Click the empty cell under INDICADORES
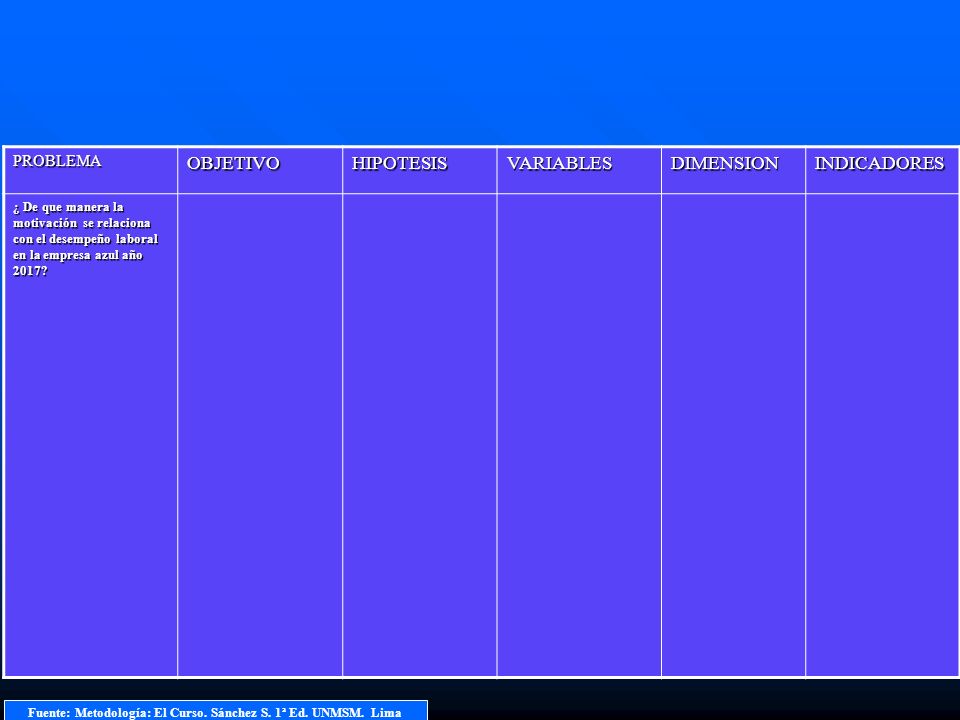 (x=882, y=435)
